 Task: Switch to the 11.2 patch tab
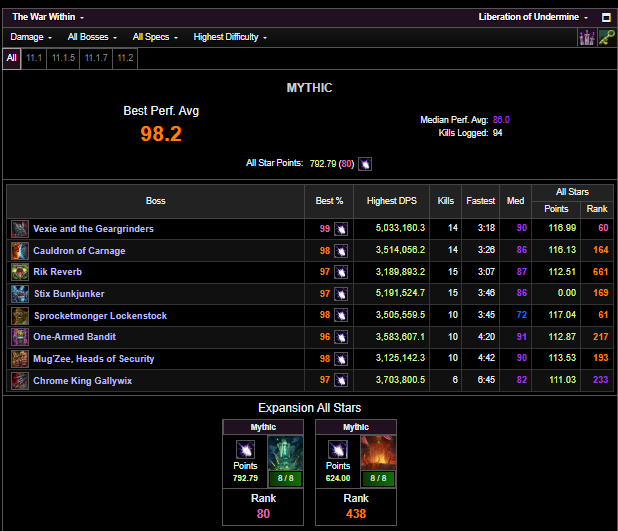125,58
